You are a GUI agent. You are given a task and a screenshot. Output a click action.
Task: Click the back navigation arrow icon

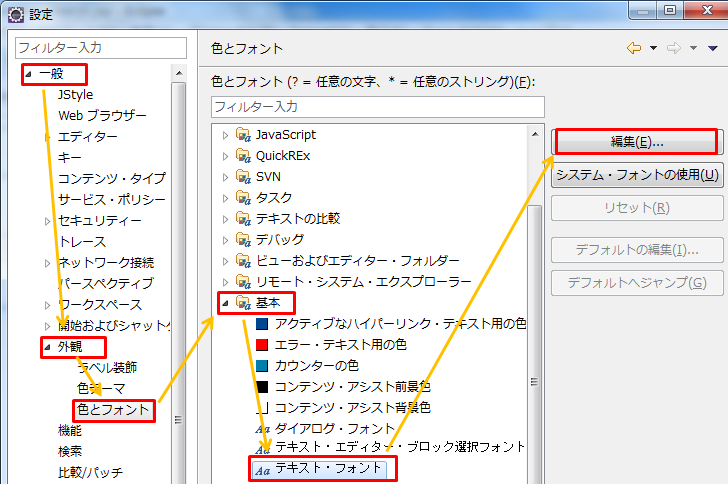[634, 48]
